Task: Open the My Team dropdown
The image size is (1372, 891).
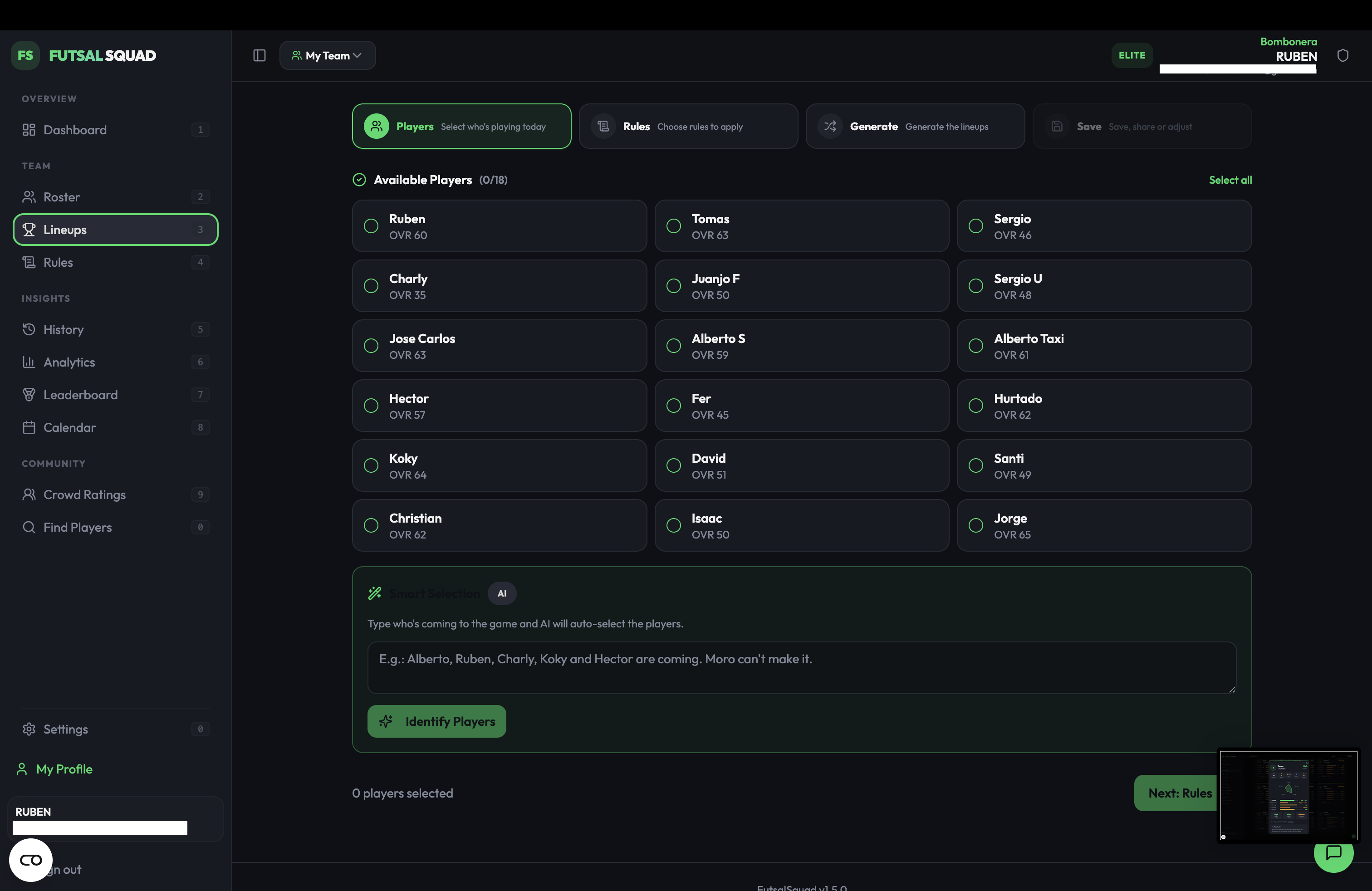Action: [x=328, y=55]
